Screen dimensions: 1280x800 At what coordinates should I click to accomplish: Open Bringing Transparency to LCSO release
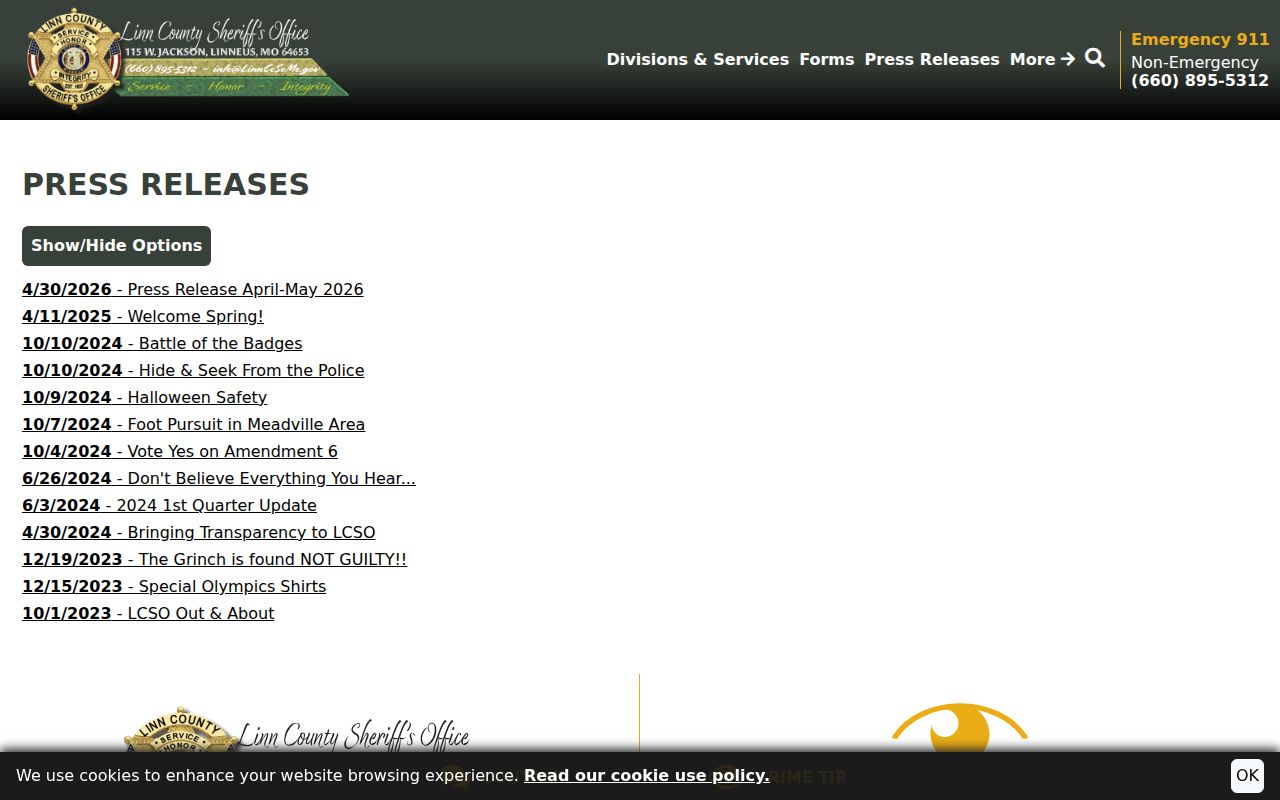tap(199, 532)
